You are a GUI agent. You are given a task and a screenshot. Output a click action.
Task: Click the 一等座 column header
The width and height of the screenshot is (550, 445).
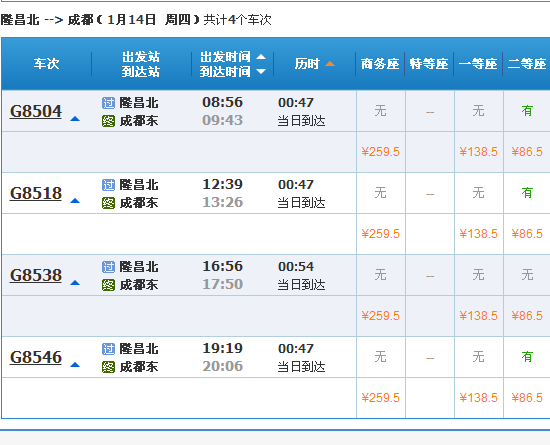(478, 64)
